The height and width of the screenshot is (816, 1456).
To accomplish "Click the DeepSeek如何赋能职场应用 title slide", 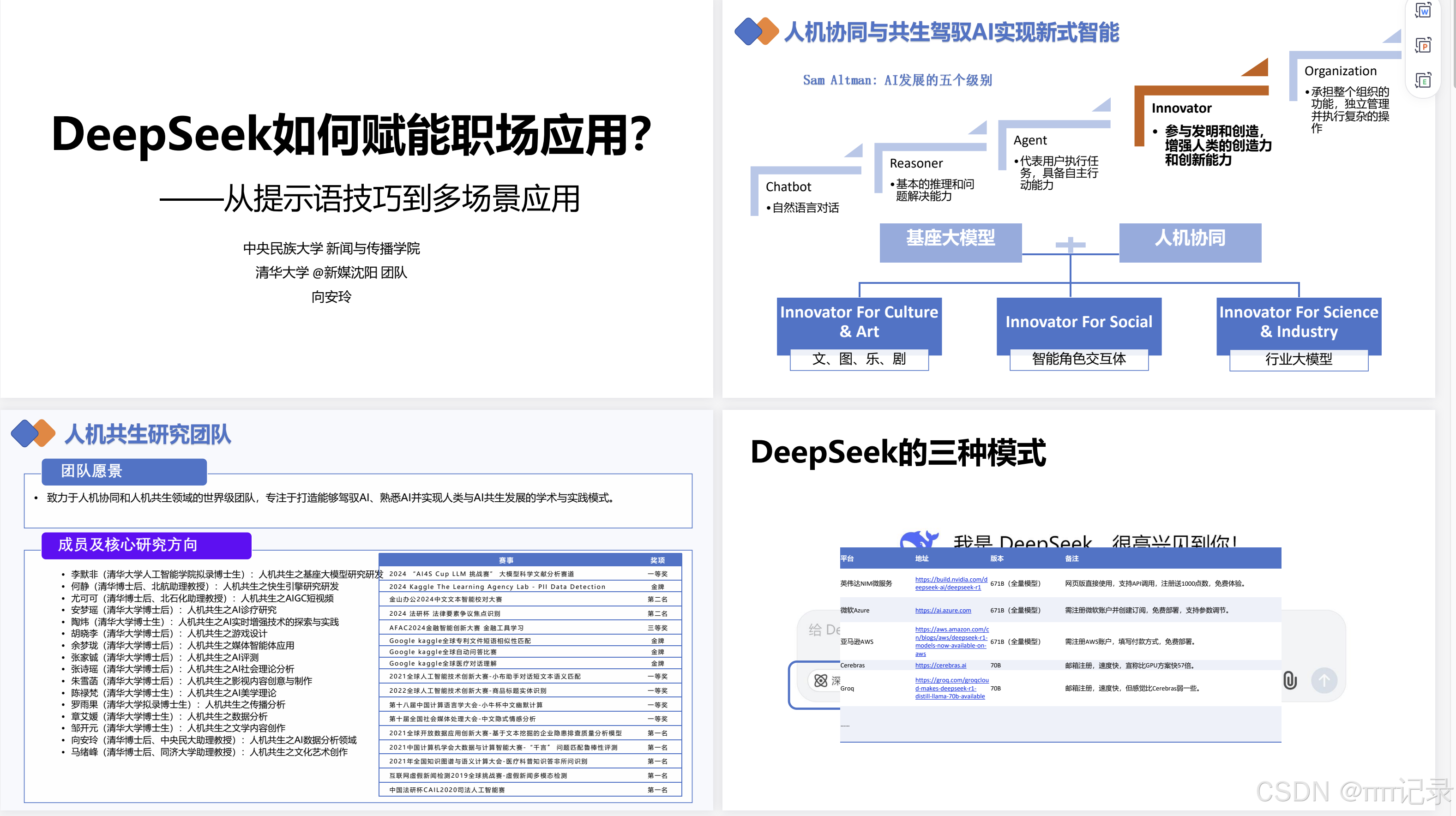I will coord(352,134).
